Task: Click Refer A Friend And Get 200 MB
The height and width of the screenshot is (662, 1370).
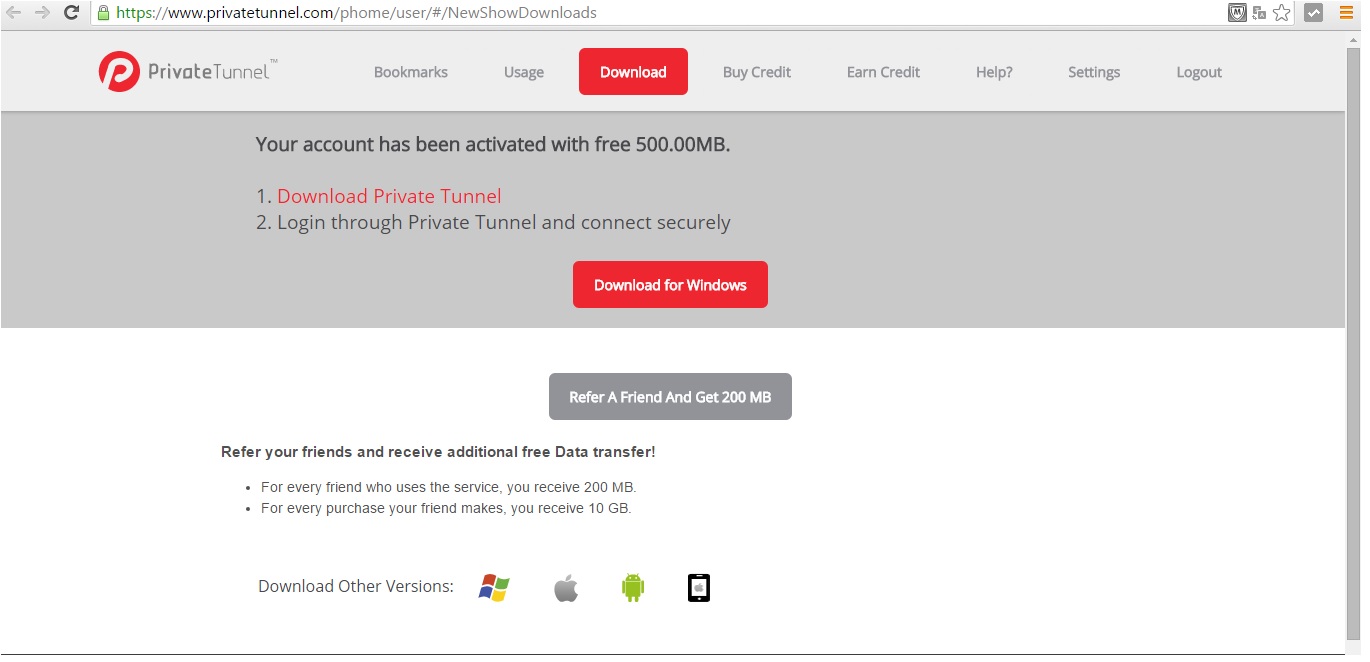Action: (670, 397)
